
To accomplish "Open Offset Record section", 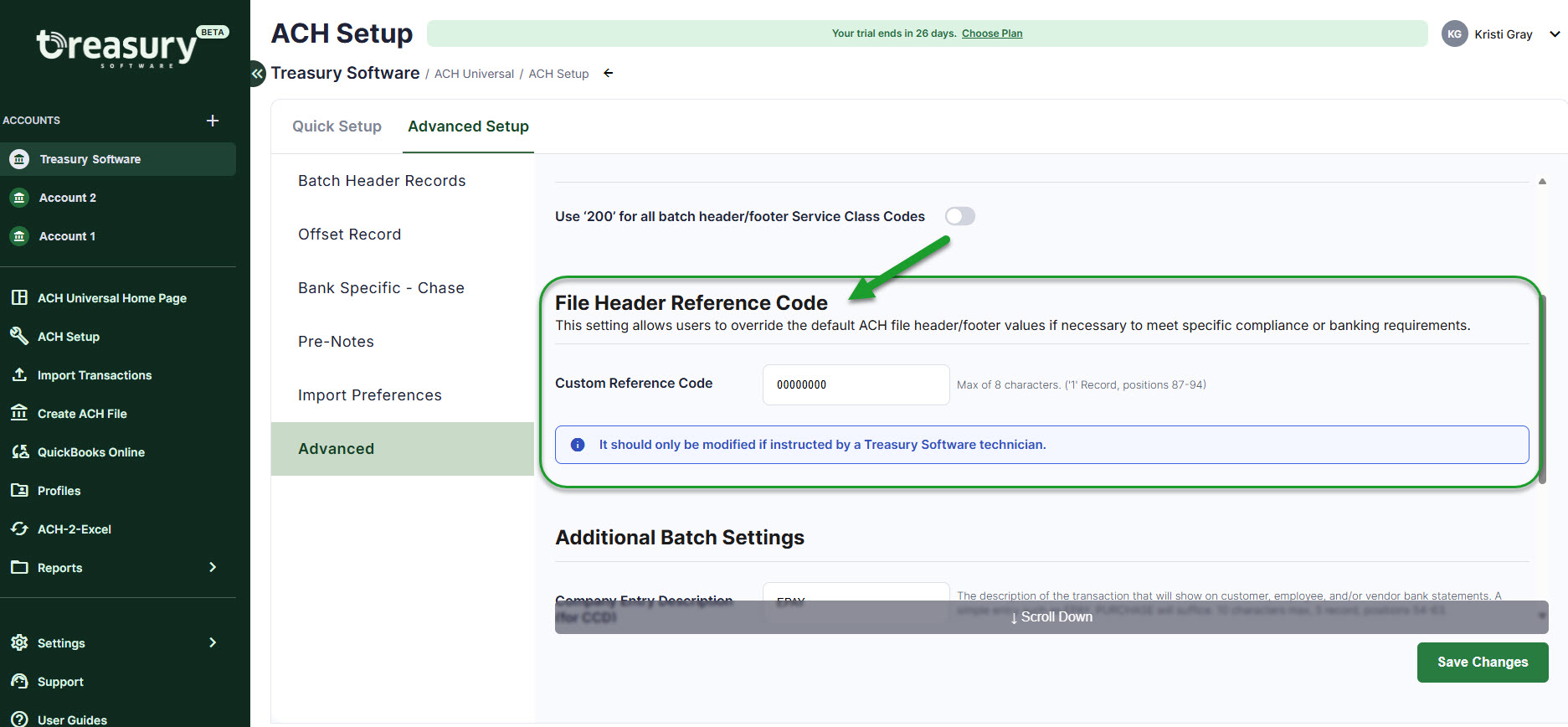I will [403, 235].
